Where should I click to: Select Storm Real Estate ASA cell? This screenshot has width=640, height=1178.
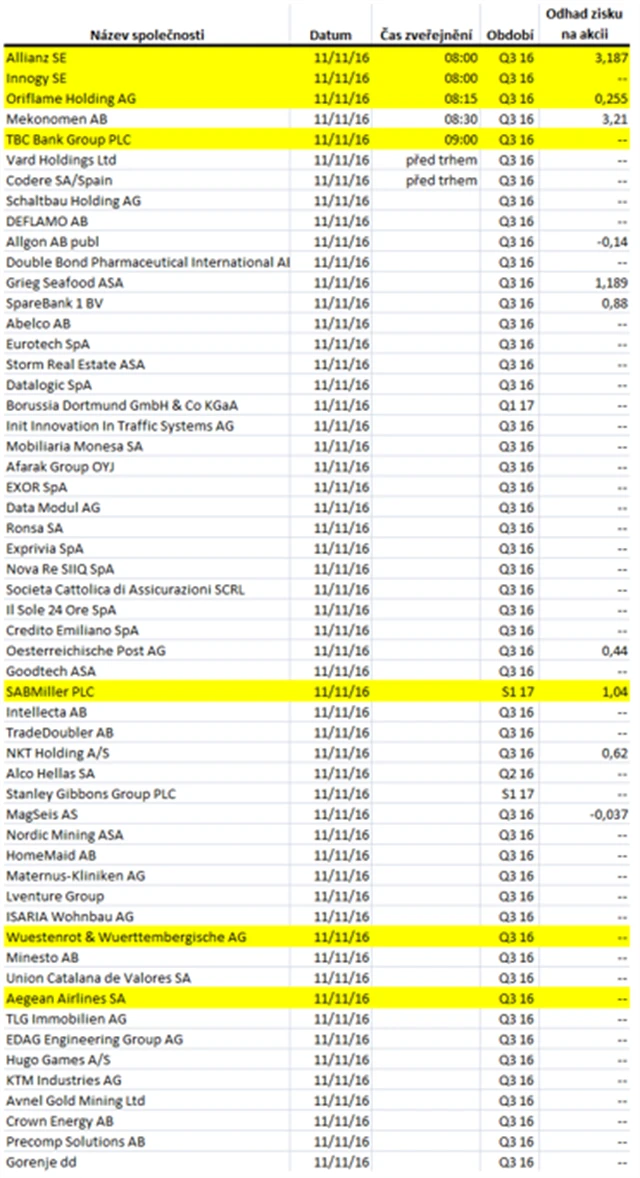coord(76,364)
